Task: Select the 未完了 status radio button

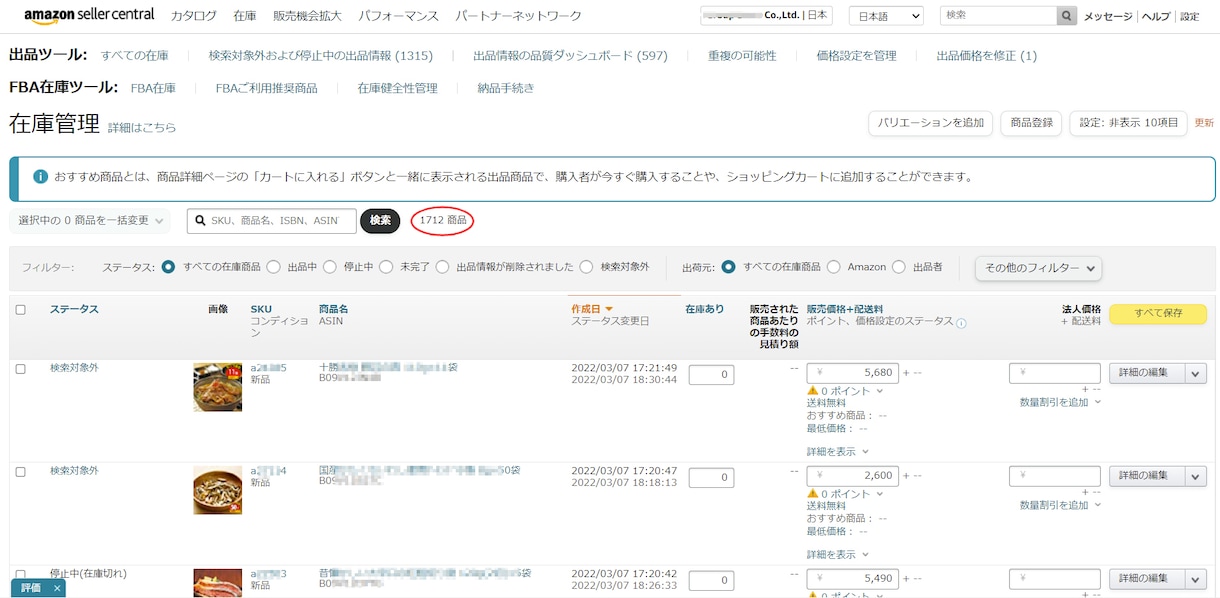Action: click(385, 267)
